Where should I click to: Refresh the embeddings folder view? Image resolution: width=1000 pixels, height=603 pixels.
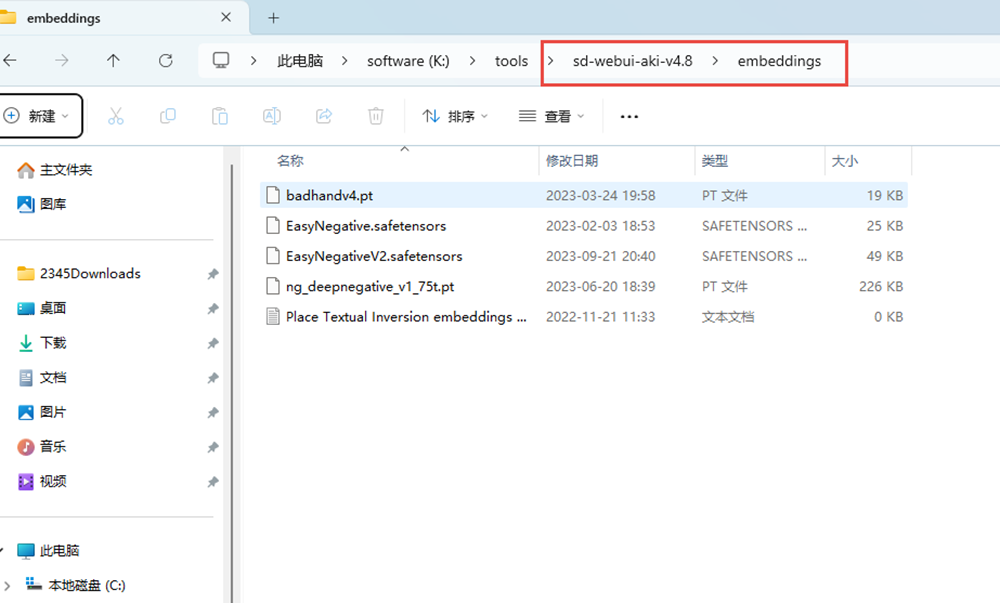(166, 61)
